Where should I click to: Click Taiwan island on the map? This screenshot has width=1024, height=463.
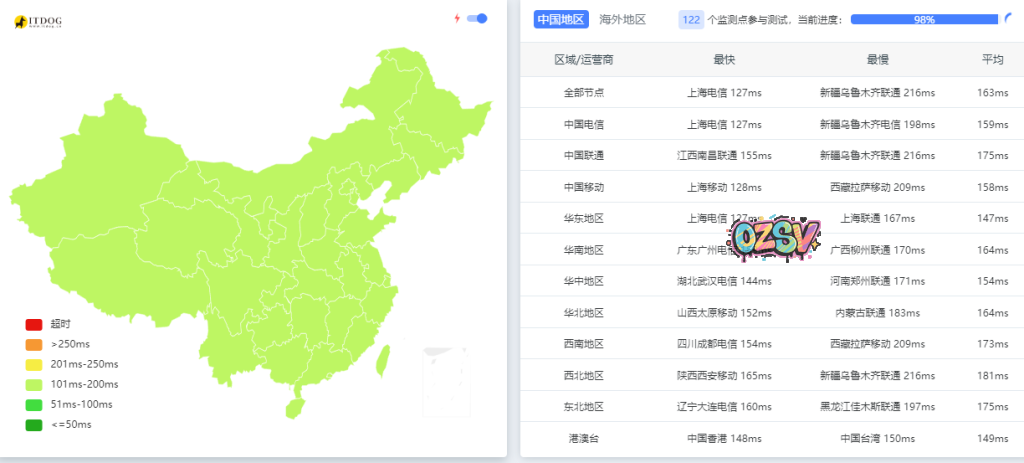380,359
